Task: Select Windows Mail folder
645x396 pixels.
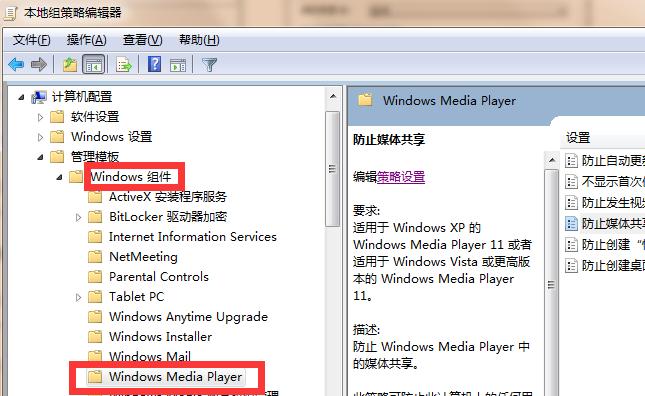Action: [150, 356]
